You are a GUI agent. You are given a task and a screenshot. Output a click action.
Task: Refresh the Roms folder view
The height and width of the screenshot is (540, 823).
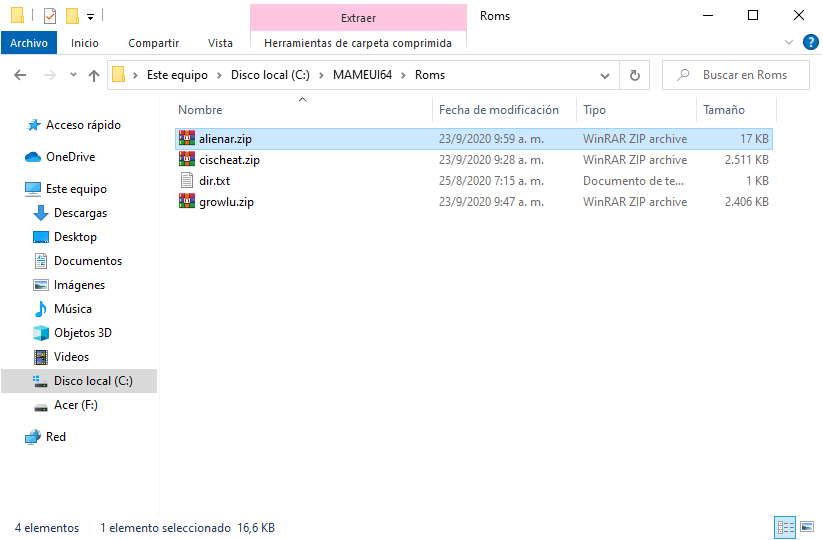(635, 76)
